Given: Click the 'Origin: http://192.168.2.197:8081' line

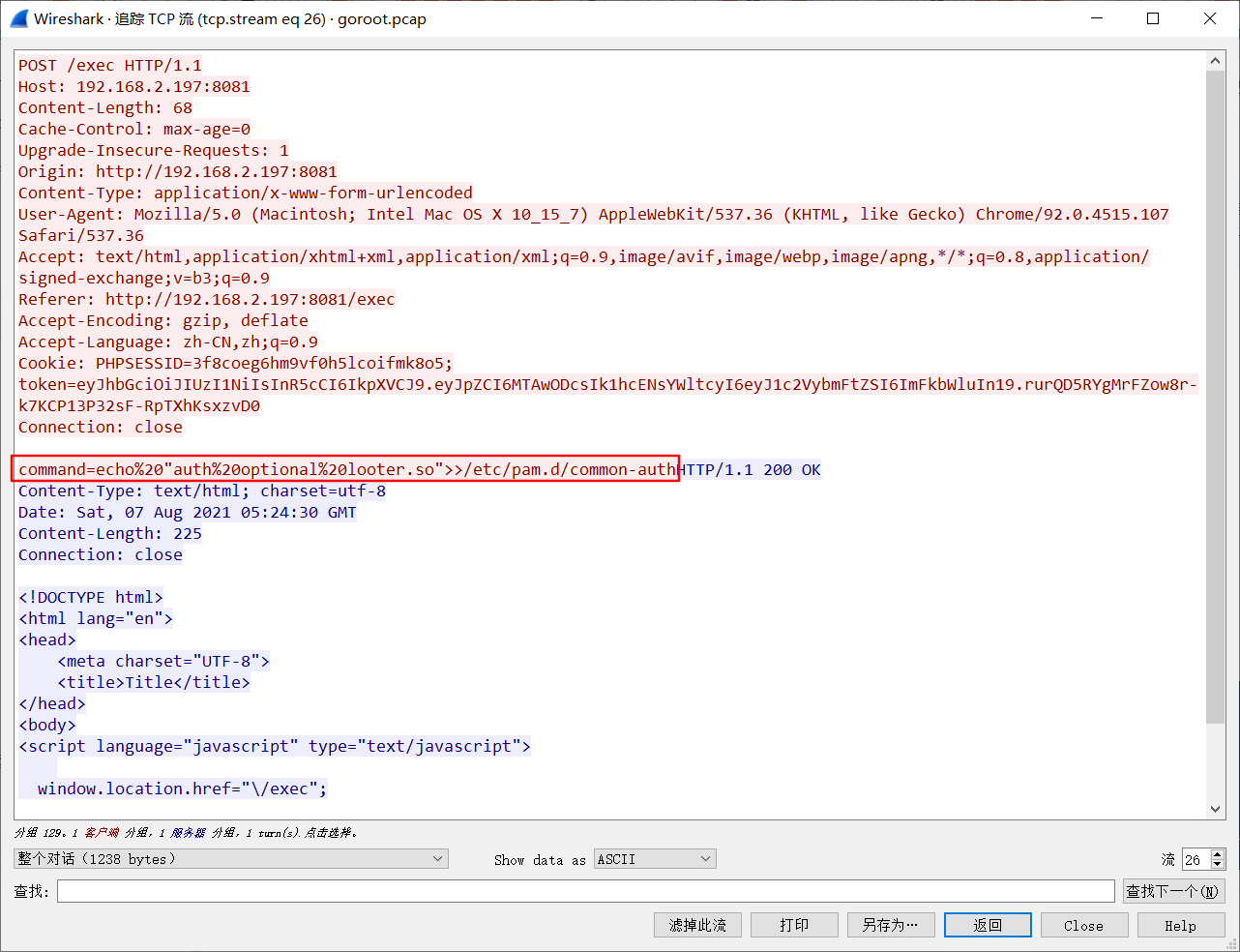Looking at the screenshot, I should pyautogui.click(x=178, y=171).
